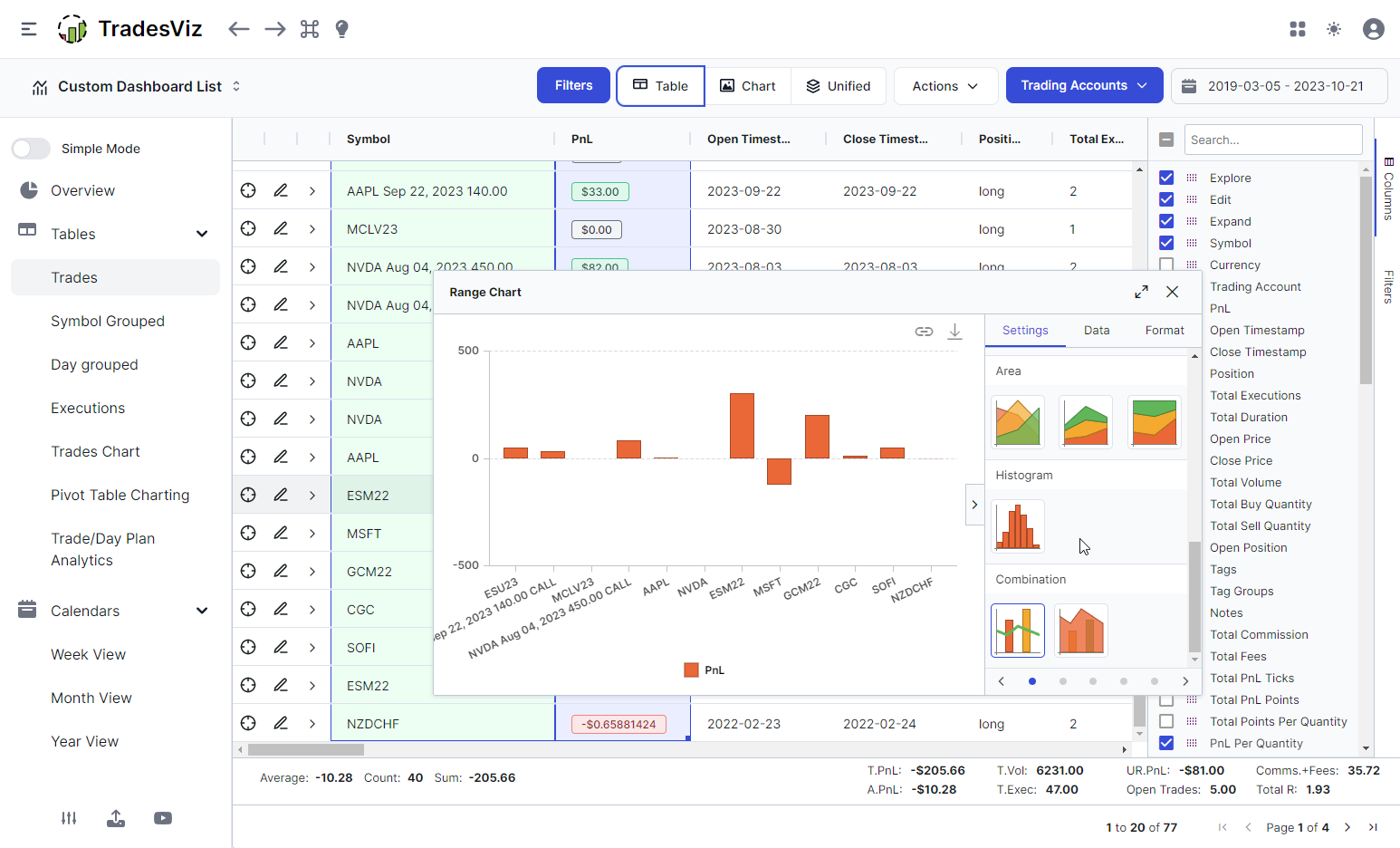Close the Range Chart popup

(x=1173, y=292)
